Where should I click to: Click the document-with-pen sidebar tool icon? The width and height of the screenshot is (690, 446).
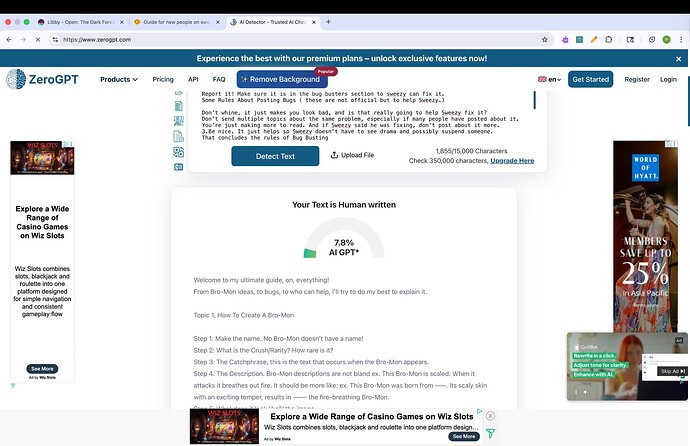click(178, 121)
